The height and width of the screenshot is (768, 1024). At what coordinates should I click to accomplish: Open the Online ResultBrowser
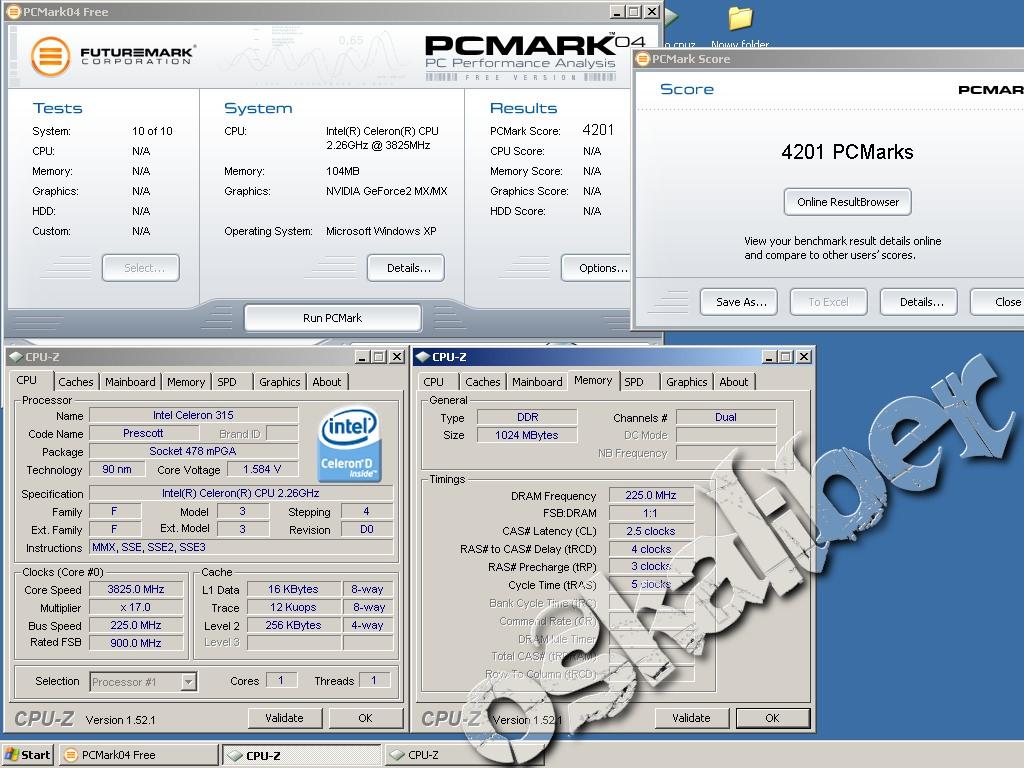coord(848,202)
